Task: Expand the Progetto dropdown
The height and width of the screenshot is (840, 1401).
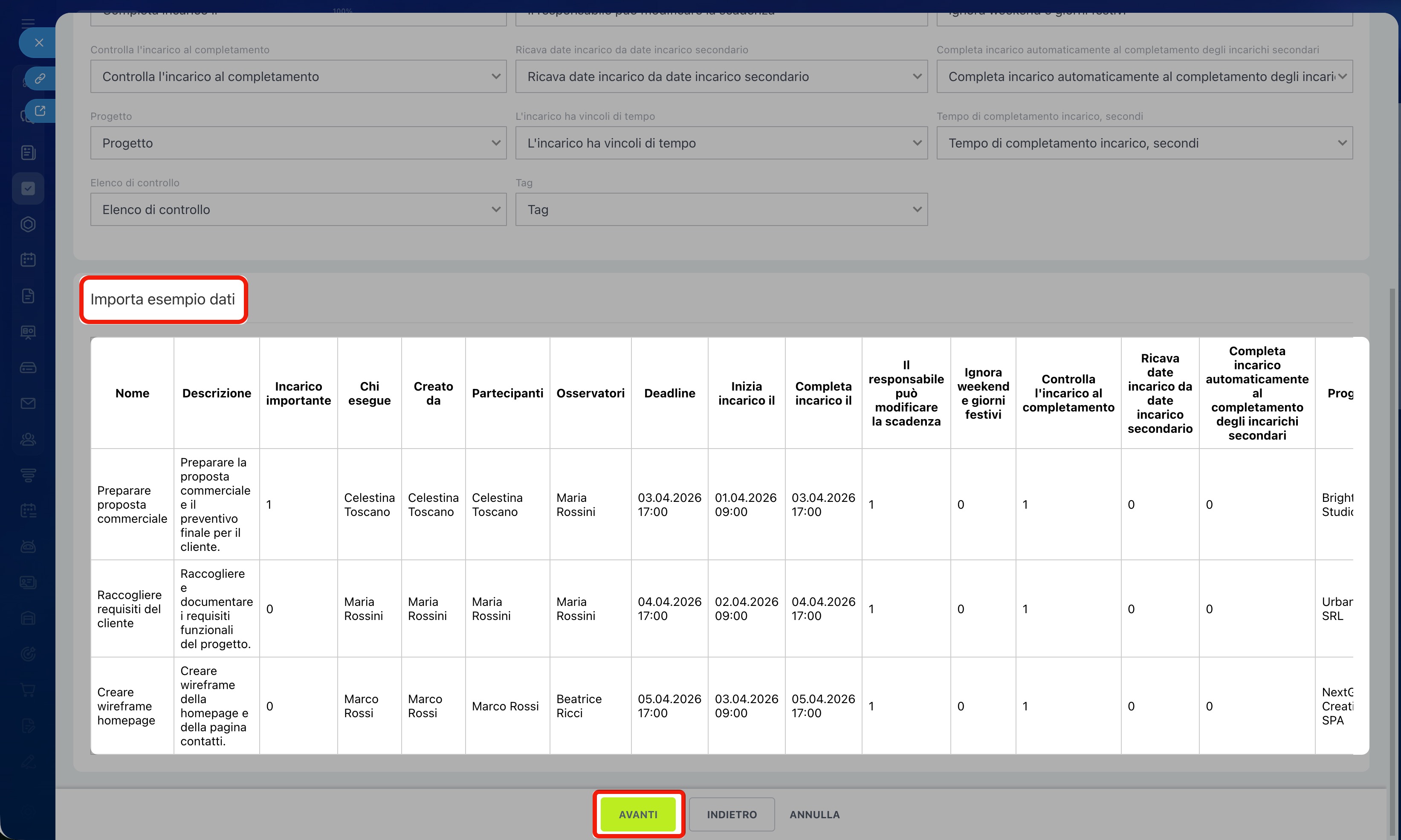Action: pos(298,143)
